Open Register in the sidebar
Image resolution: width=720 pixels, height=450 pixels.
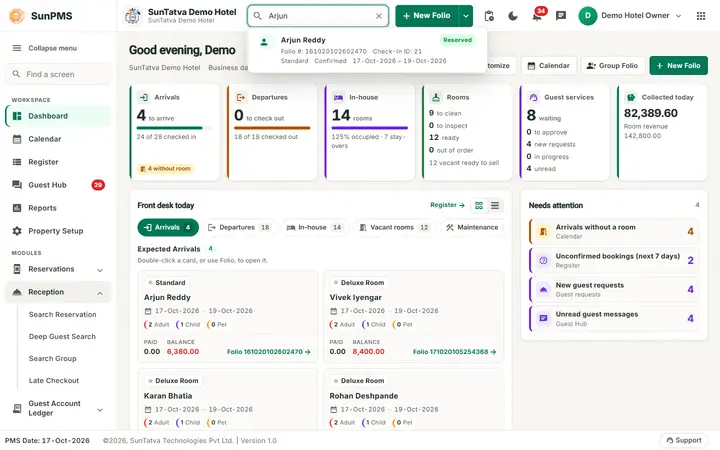tap(58, 162)
